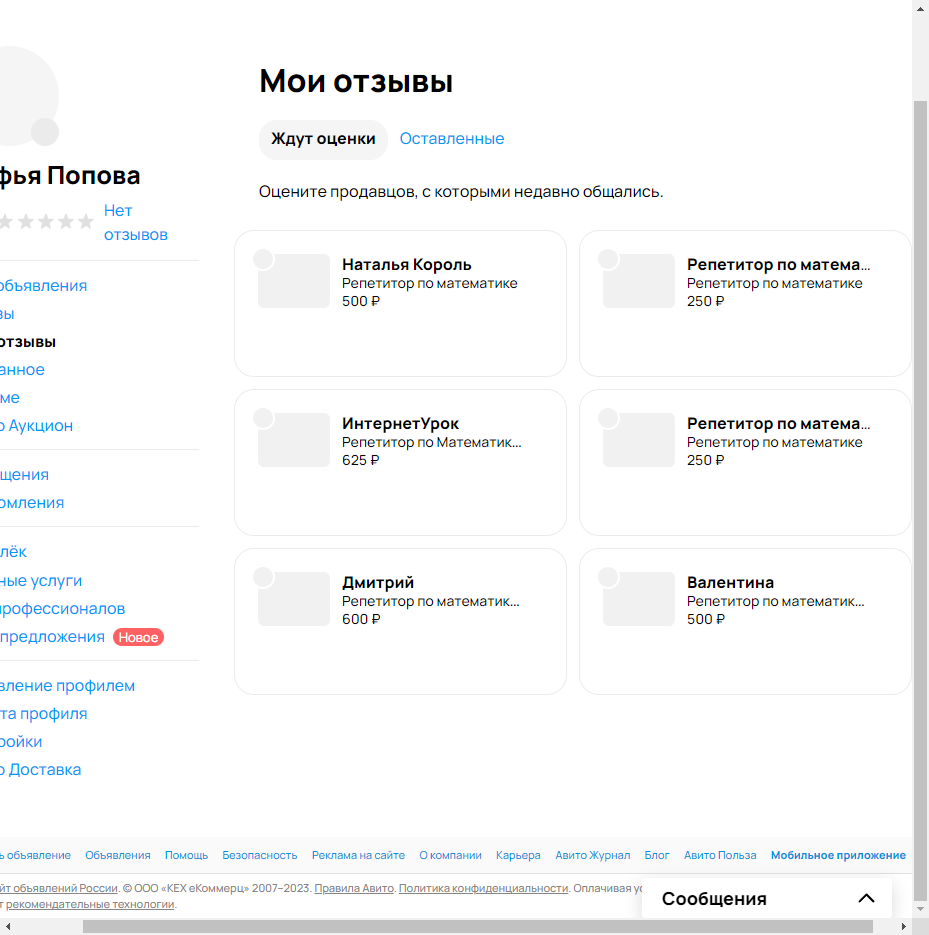Image resolution: width=929 pixels, height=935 pixels.
Task: Open the рекомендательные технологии link
Action: click(90, 904)
